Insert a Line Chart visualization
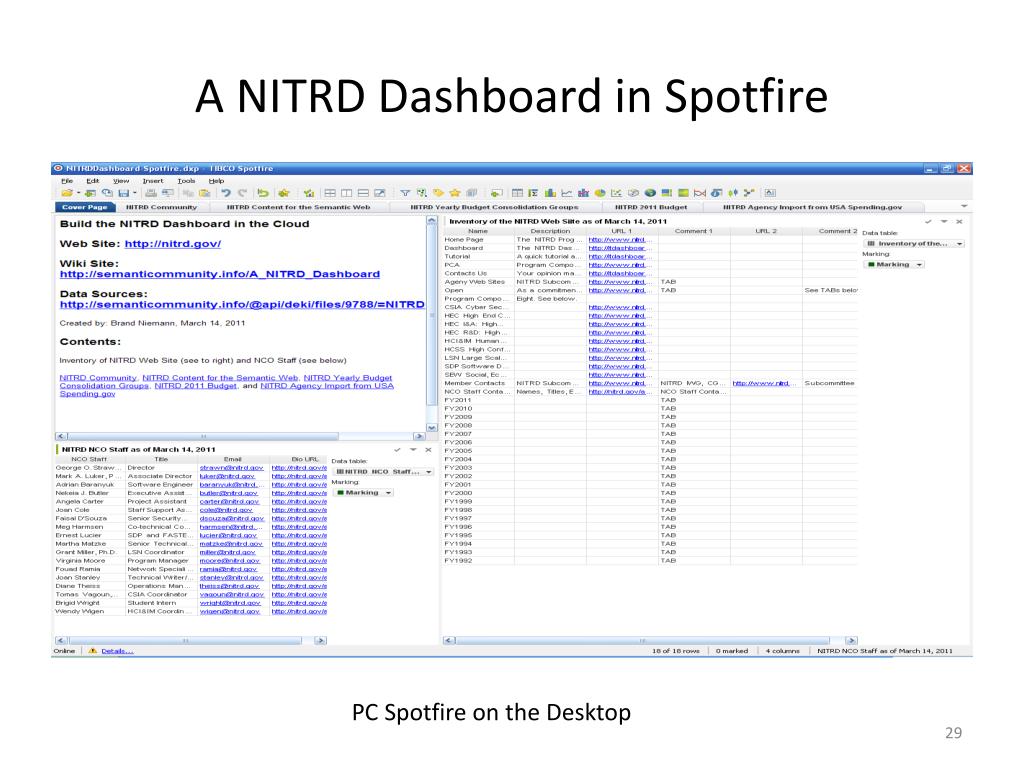The width and height of the screenshot is (1024, 768). pyautogui.click(x=567, y=193)
